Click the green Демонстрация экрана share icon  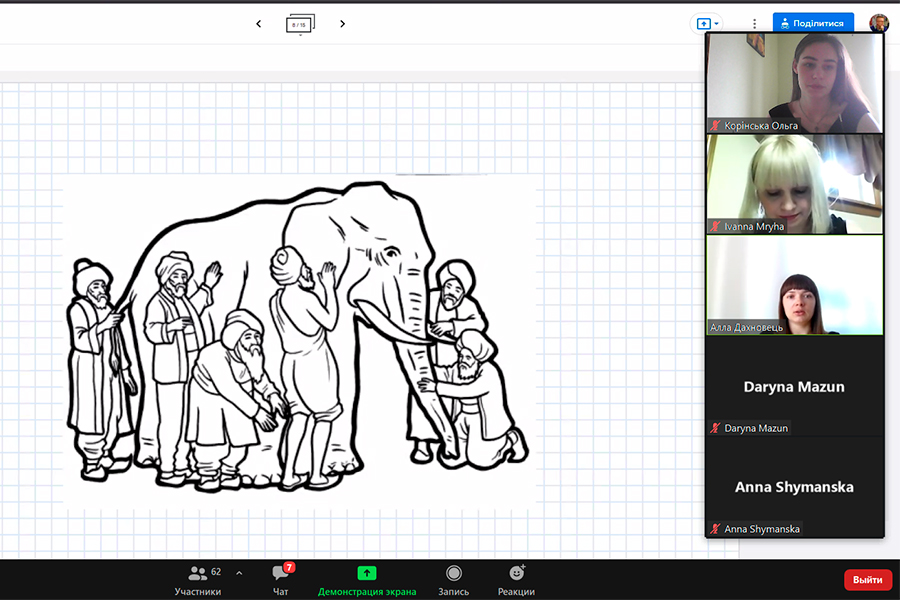tap(367, 573)
